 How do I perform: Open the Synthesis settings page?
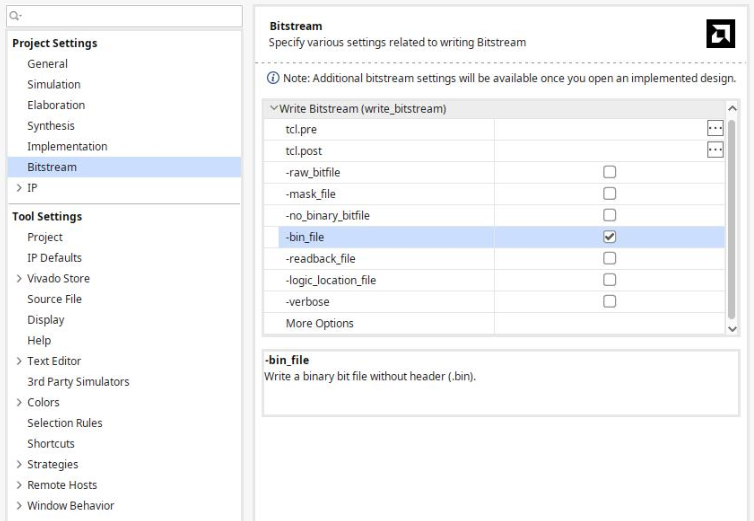tap(50, 126)
